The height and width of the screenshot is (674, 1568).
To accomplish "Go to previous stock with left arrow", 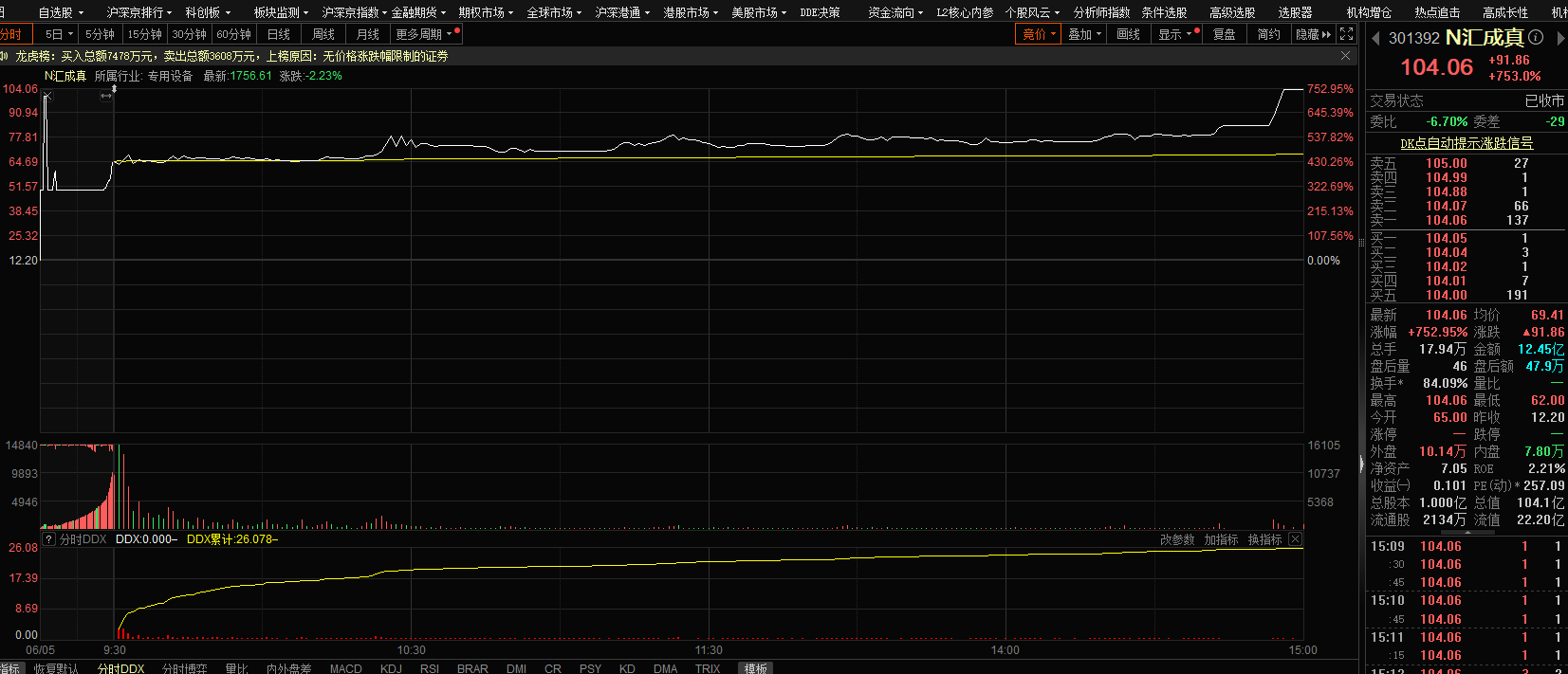I will tap(1375, 38).
